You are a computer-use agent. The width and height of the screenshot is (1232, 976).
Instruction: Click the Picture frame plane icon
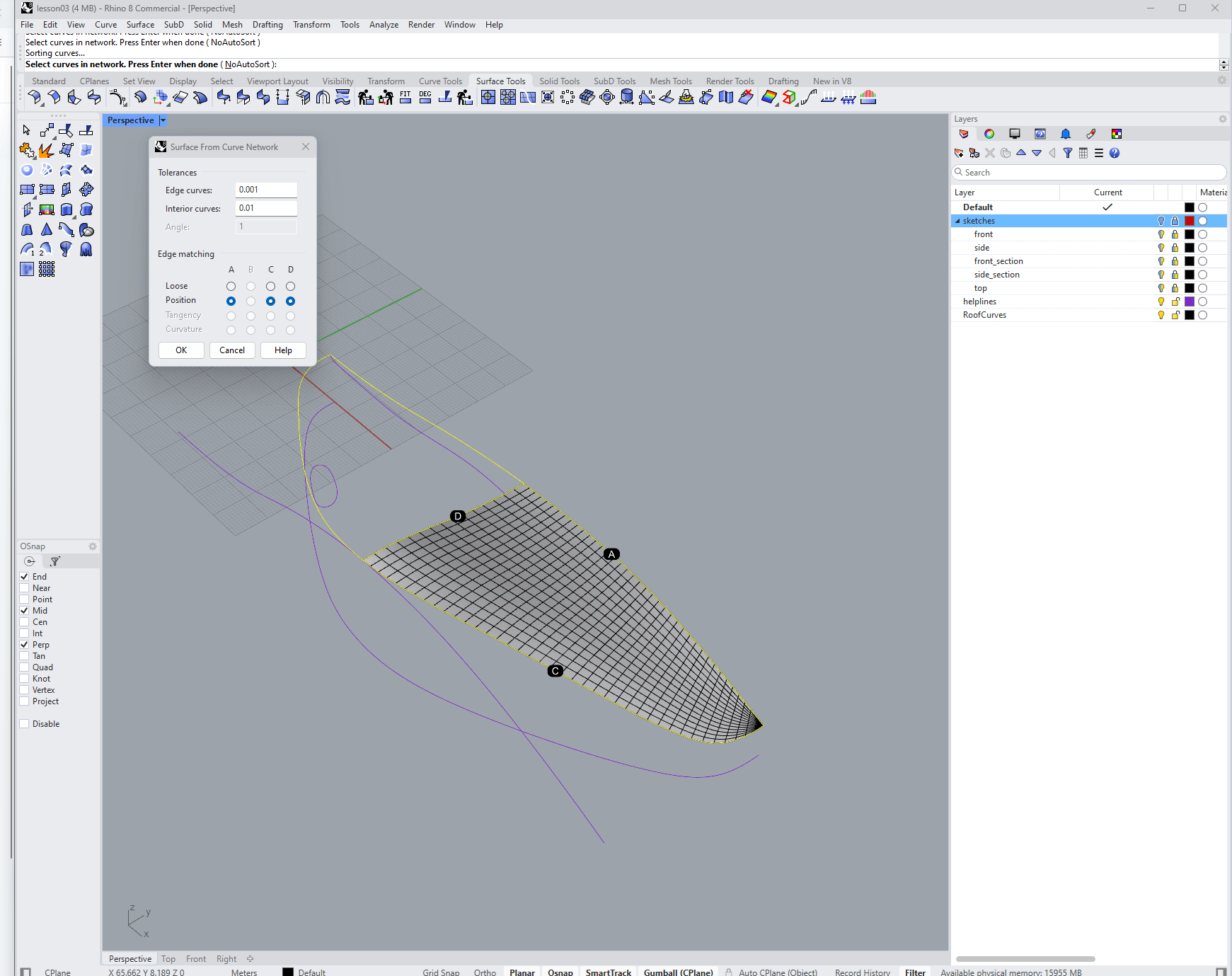(46, 209)
